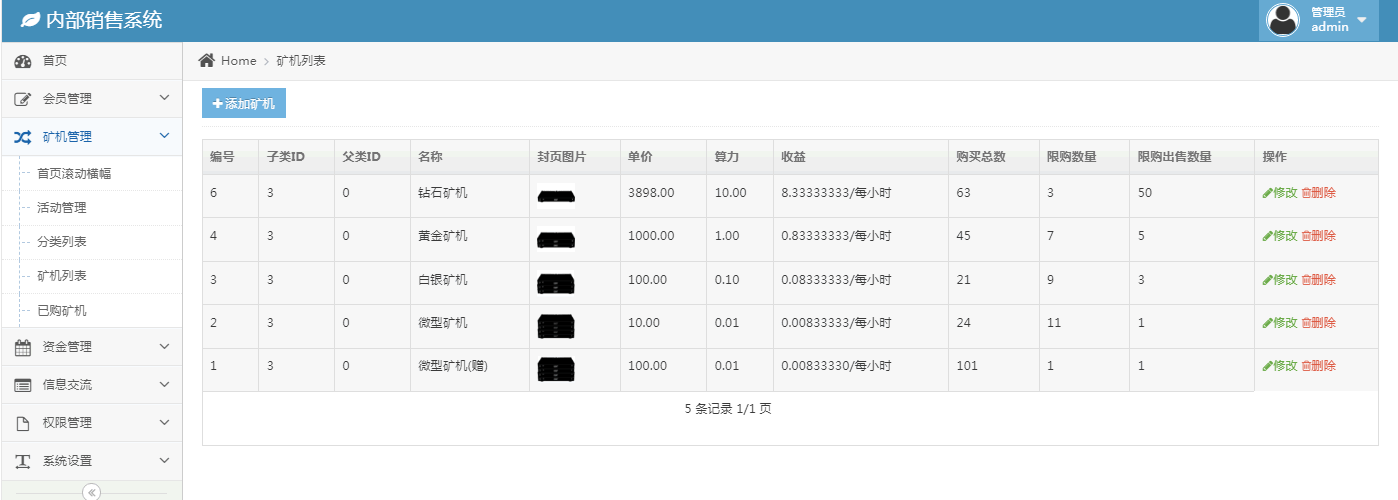Collapse the 矿机管理 menu chevron

point(165,136)
